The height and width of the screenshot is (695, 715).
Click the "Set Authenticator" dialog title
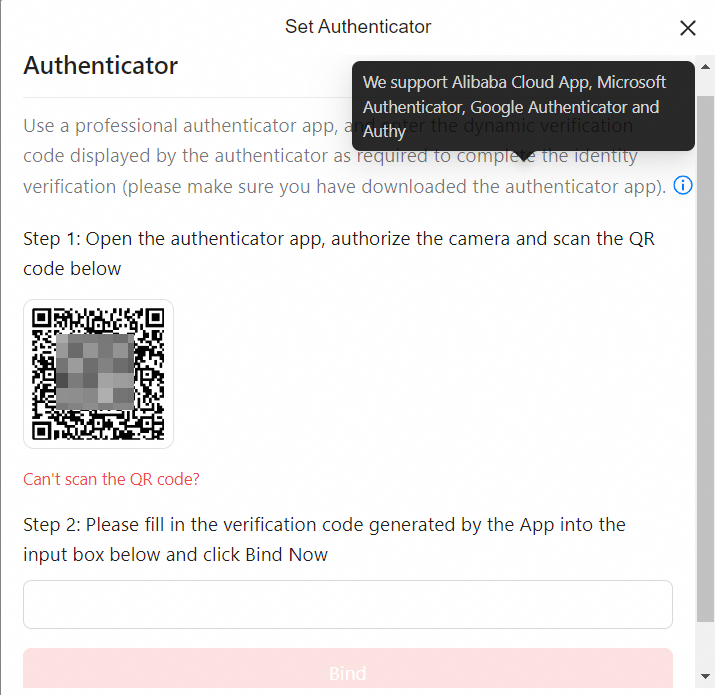tap(358, 26)
